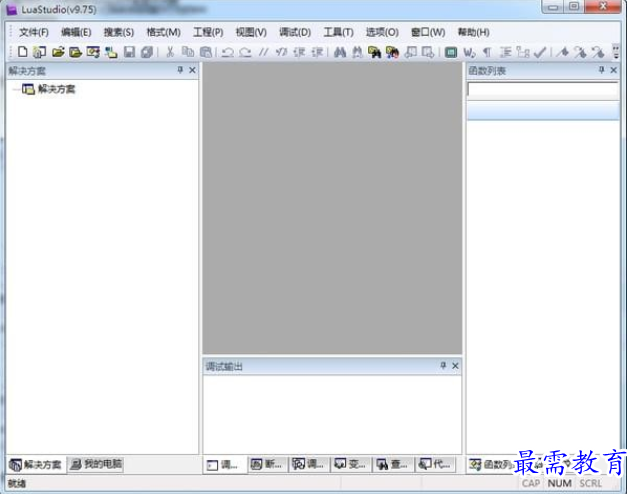Click the comment lines (//) icon
This screenshot has height=494, width=635.
point(263,52)
